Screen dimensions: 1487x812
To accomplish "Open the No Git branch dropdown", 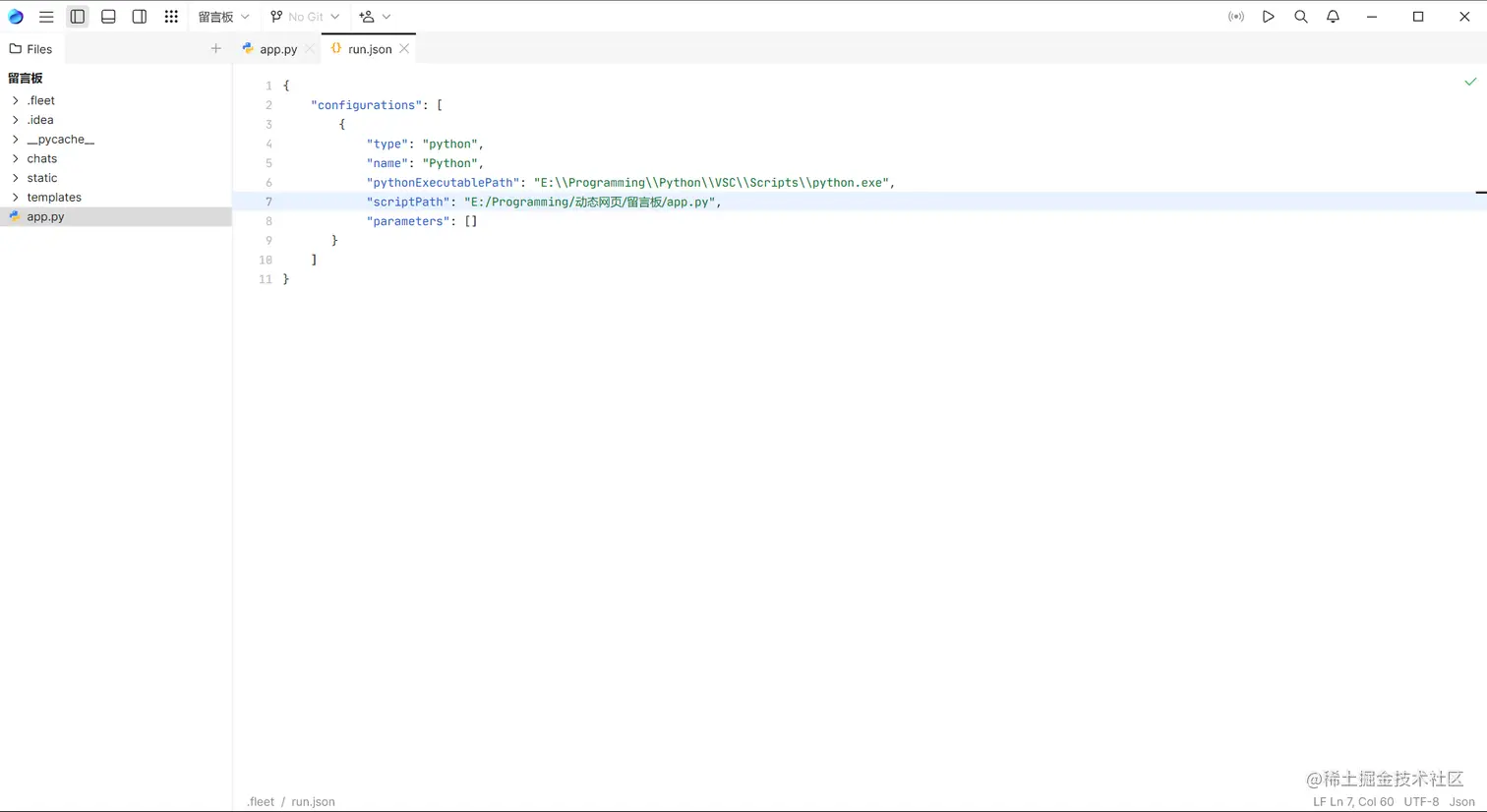I will pyautogui.click(x=305, y=17).
